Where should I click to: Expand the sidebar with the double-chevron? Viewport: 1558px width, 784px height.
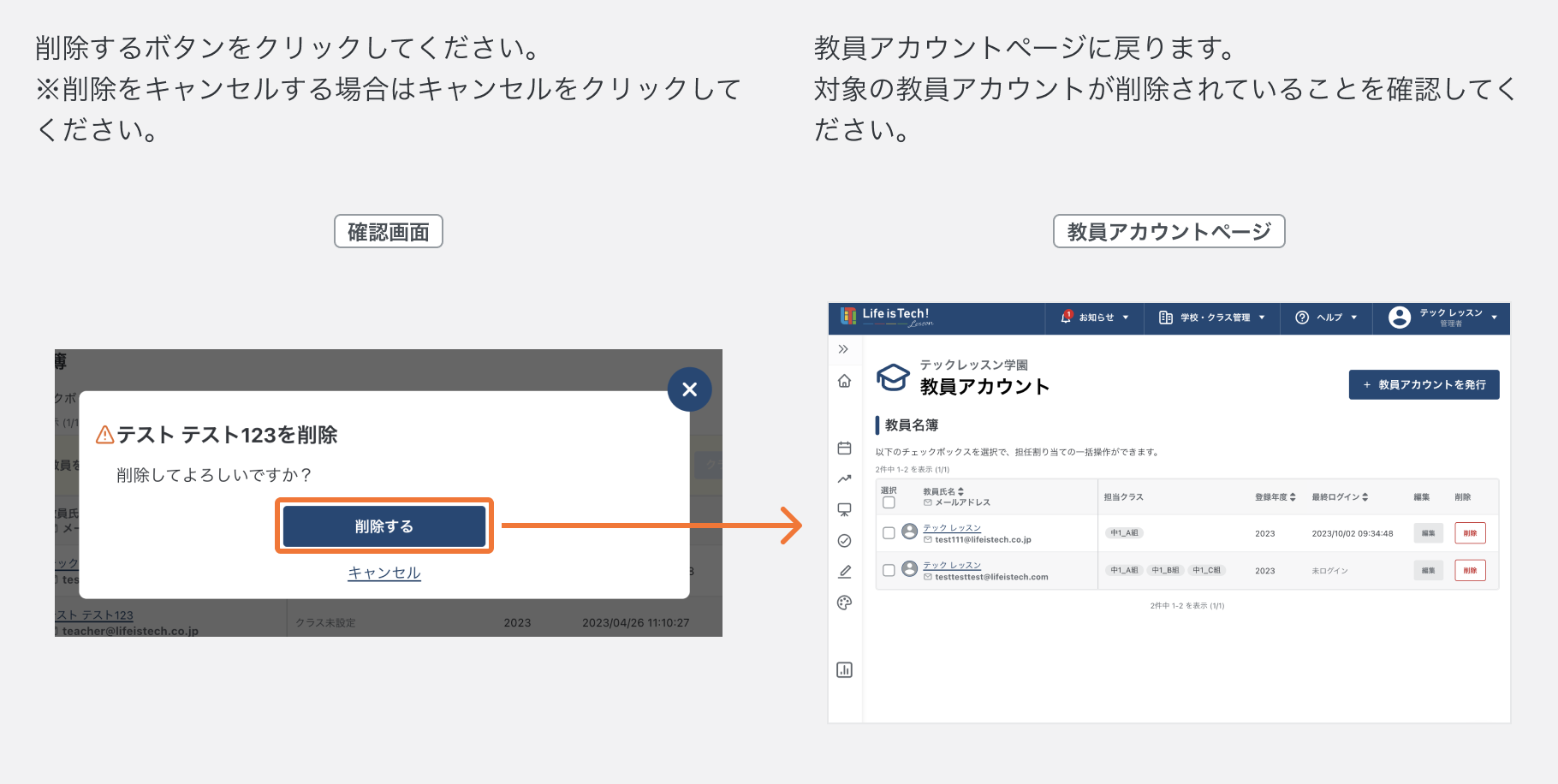pos(845,349)
